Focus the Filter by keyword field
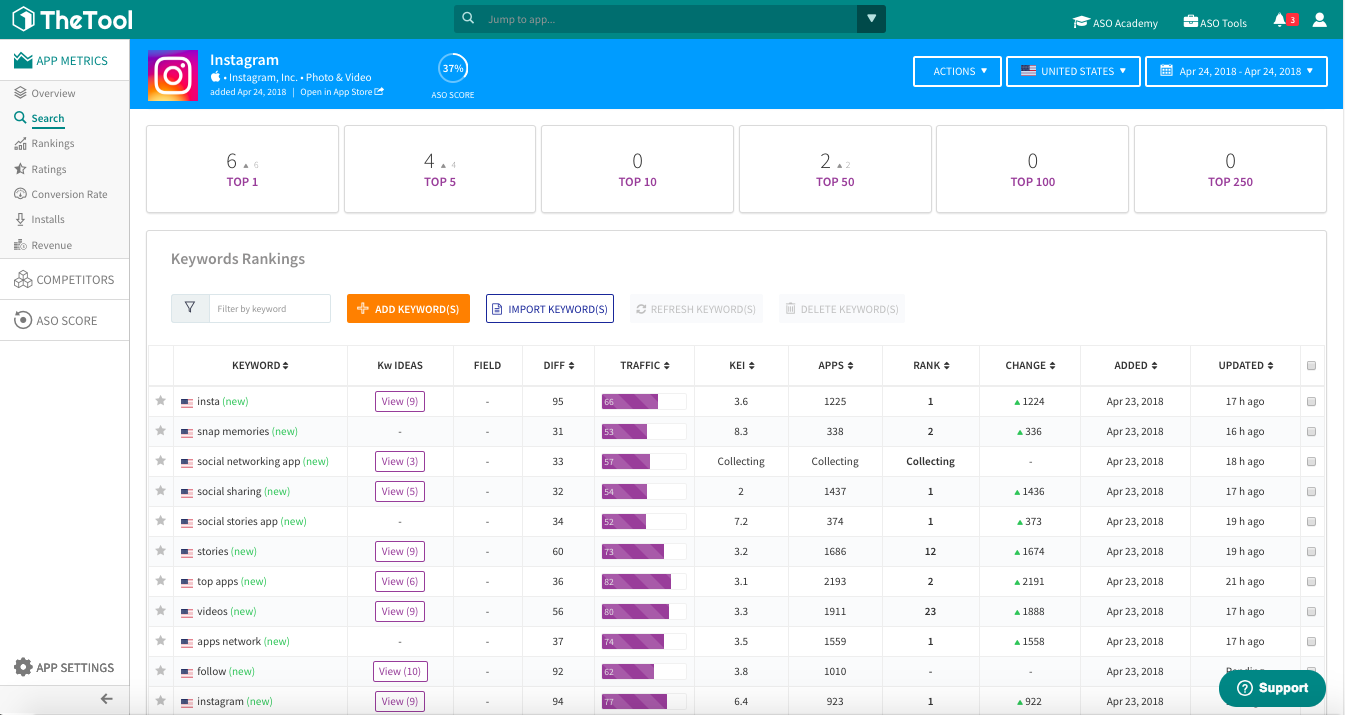The image size is (1345, 715). pyautogui.click(x=269, y=309)
